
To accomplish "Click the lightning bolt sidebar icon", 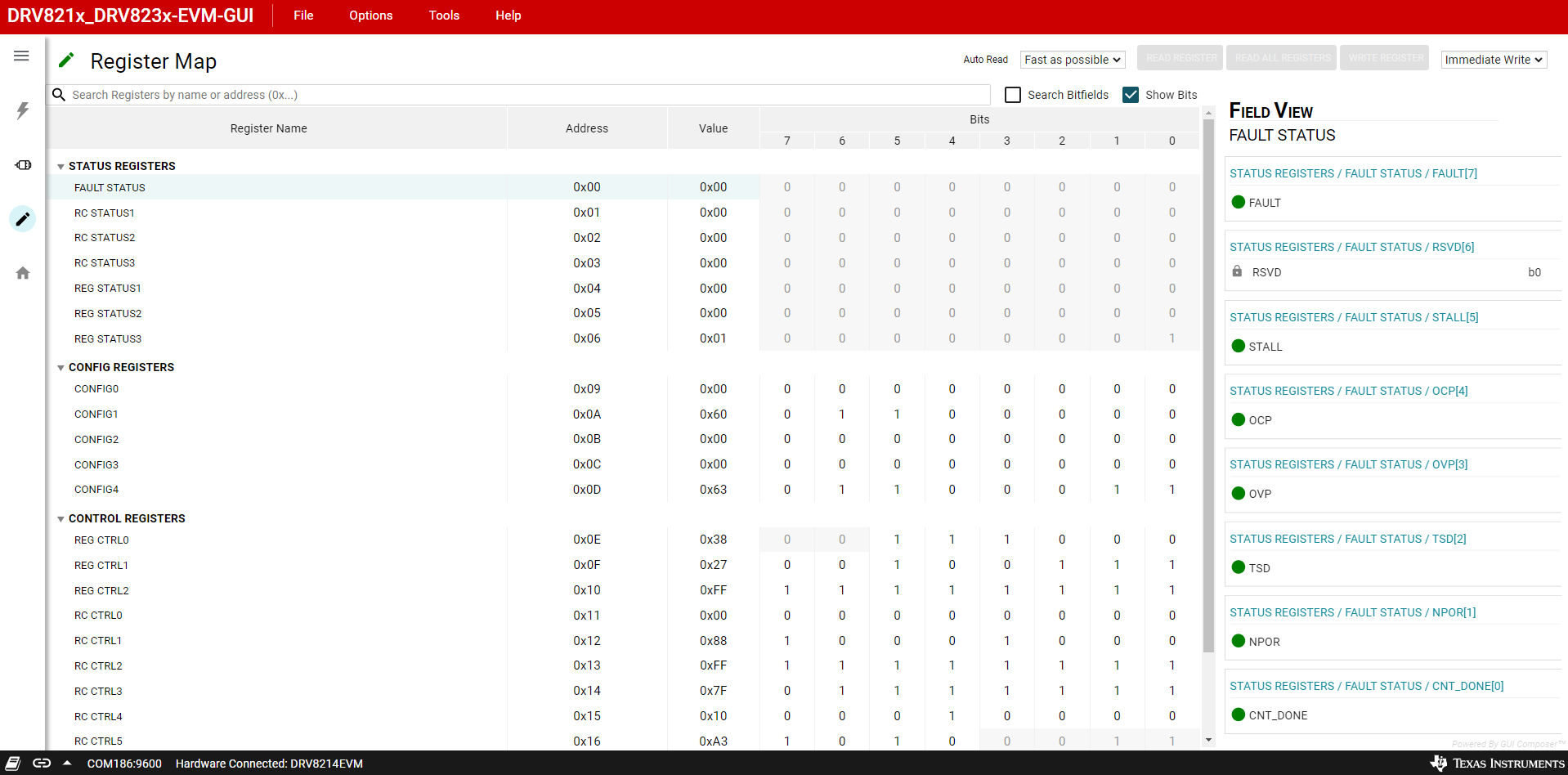I will (23, 110).
